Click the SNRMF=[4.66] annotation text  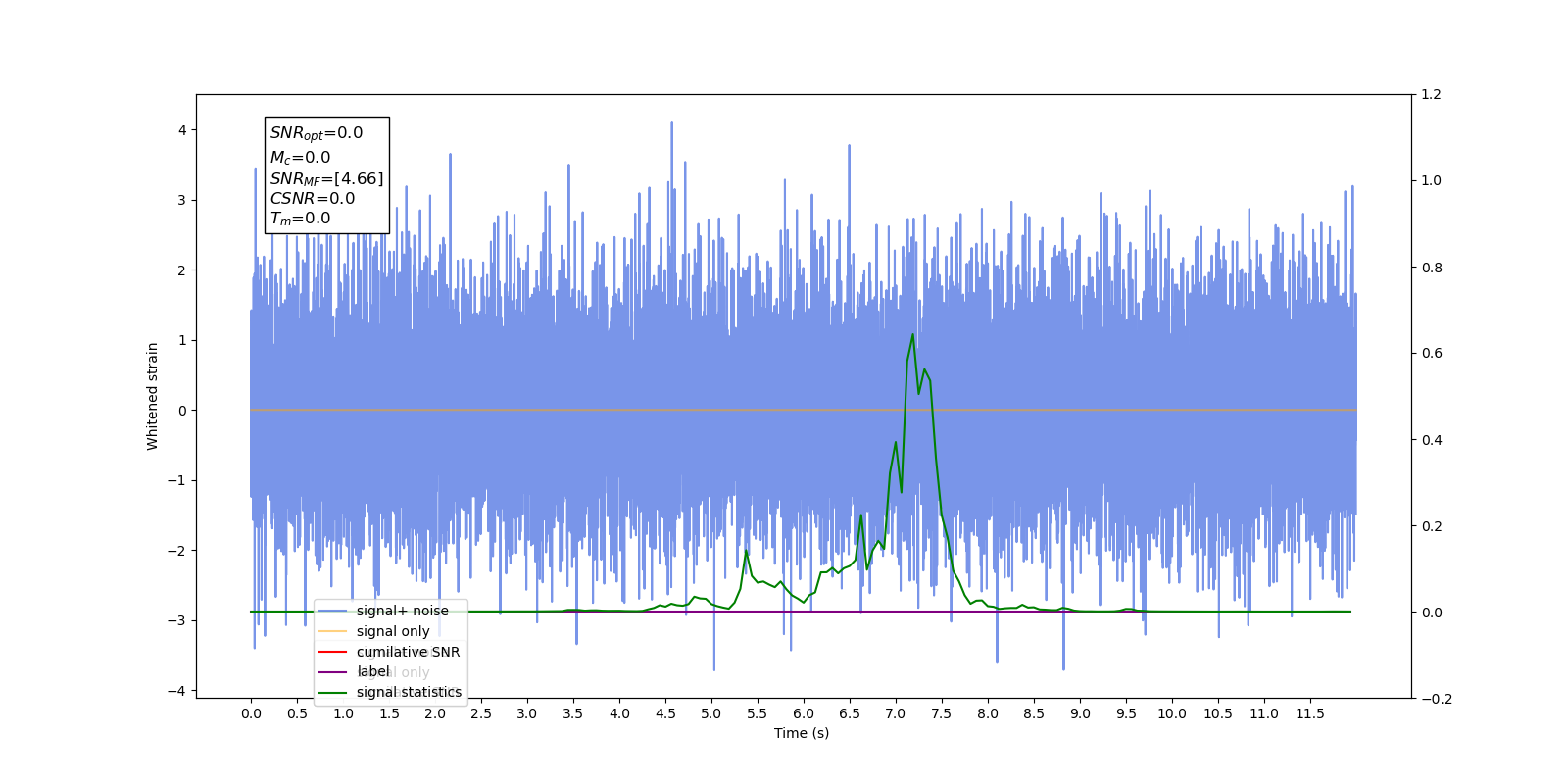[x=326, y=178]
